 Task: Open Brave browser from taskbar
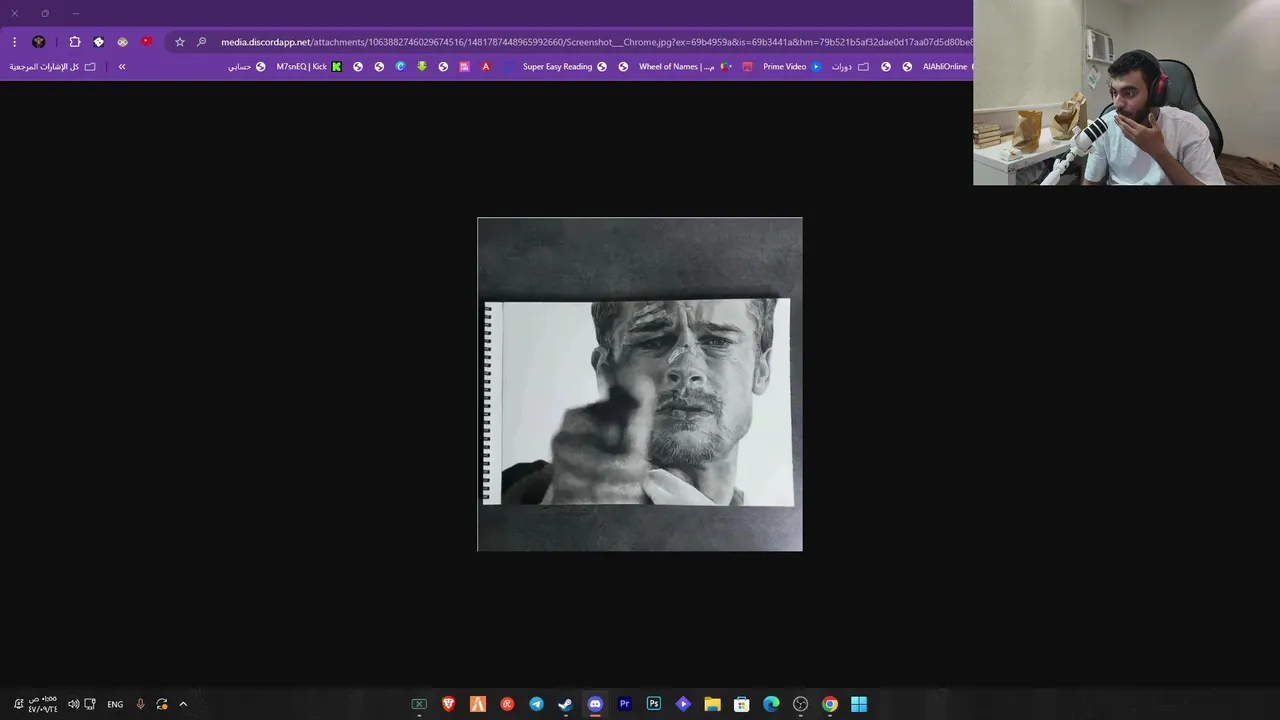[x=449, y=704]
